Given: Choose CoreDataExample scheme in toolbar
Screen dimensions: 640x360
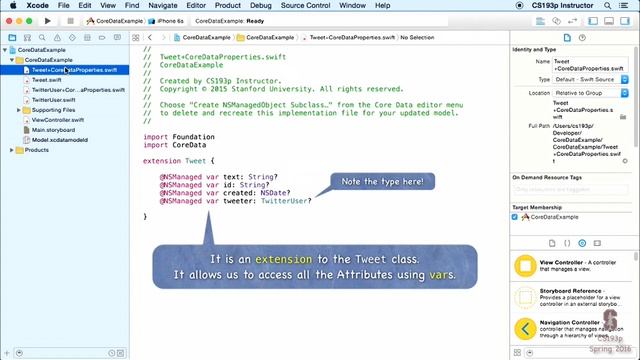Looking at the screenshot, I should 115,21.
